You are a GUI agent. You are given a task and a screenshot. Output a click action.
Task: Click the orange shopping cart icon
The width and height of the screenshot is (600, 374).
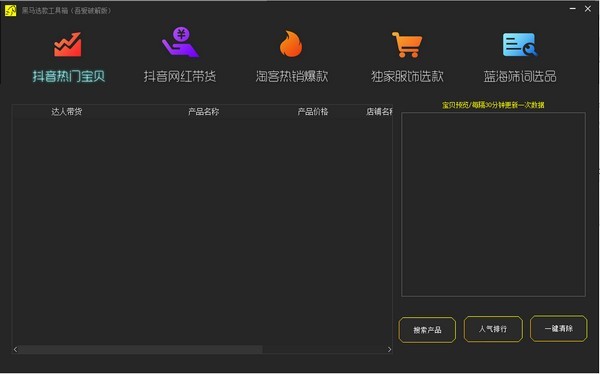tap(407, 44)
